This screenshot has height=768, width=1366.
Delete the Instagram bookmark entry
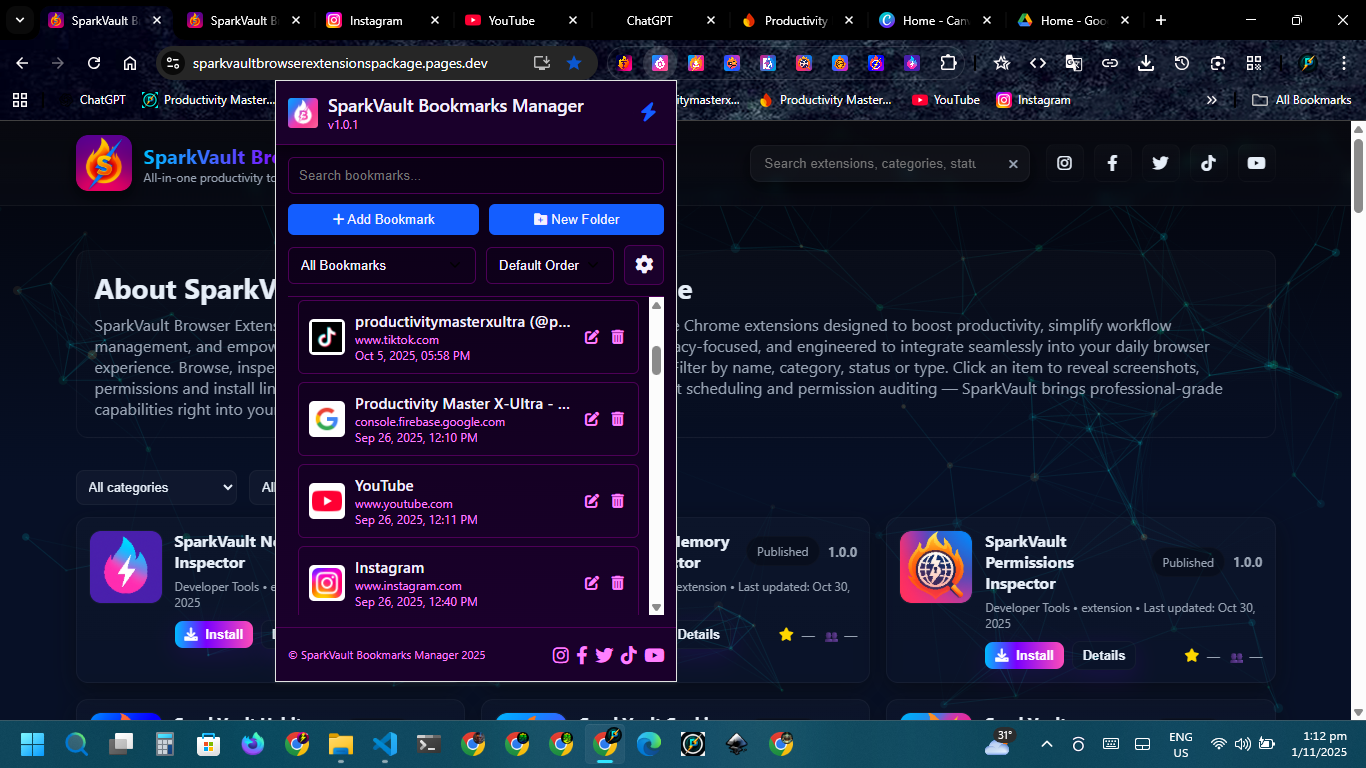click(x=617, y=583)
